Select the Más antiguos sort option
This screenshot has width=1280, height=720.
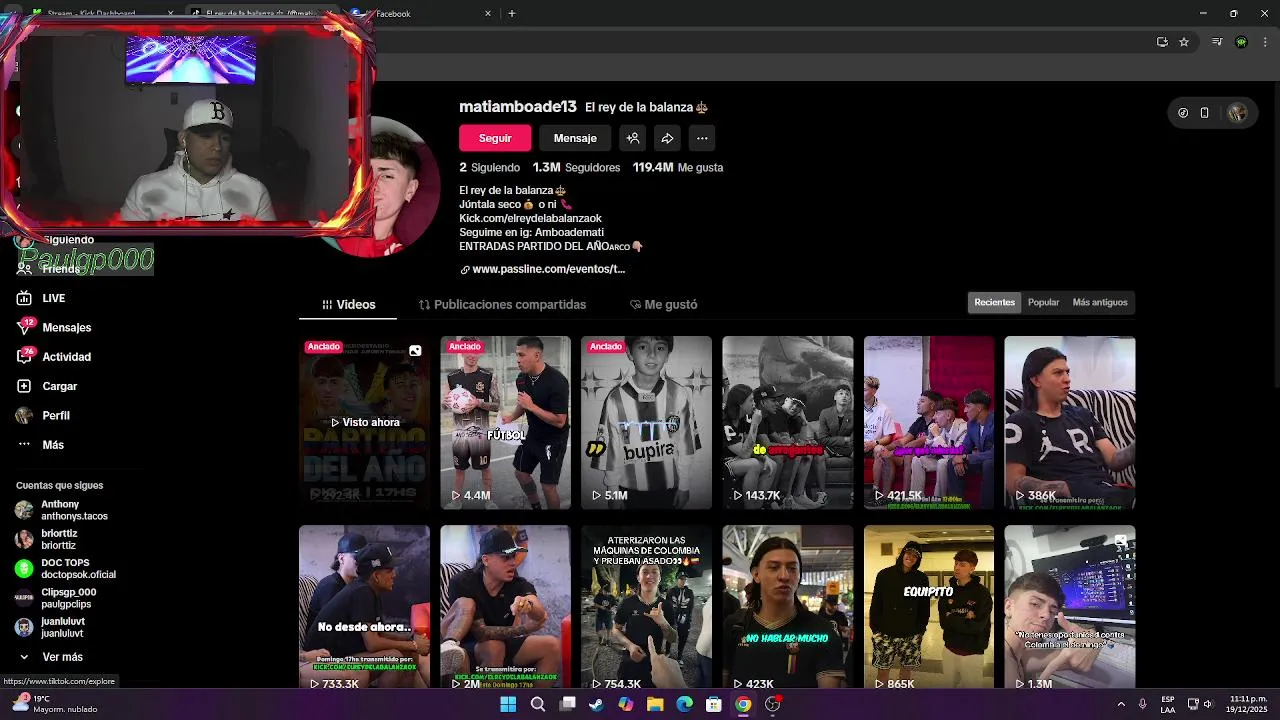(x=1099, y=302)
